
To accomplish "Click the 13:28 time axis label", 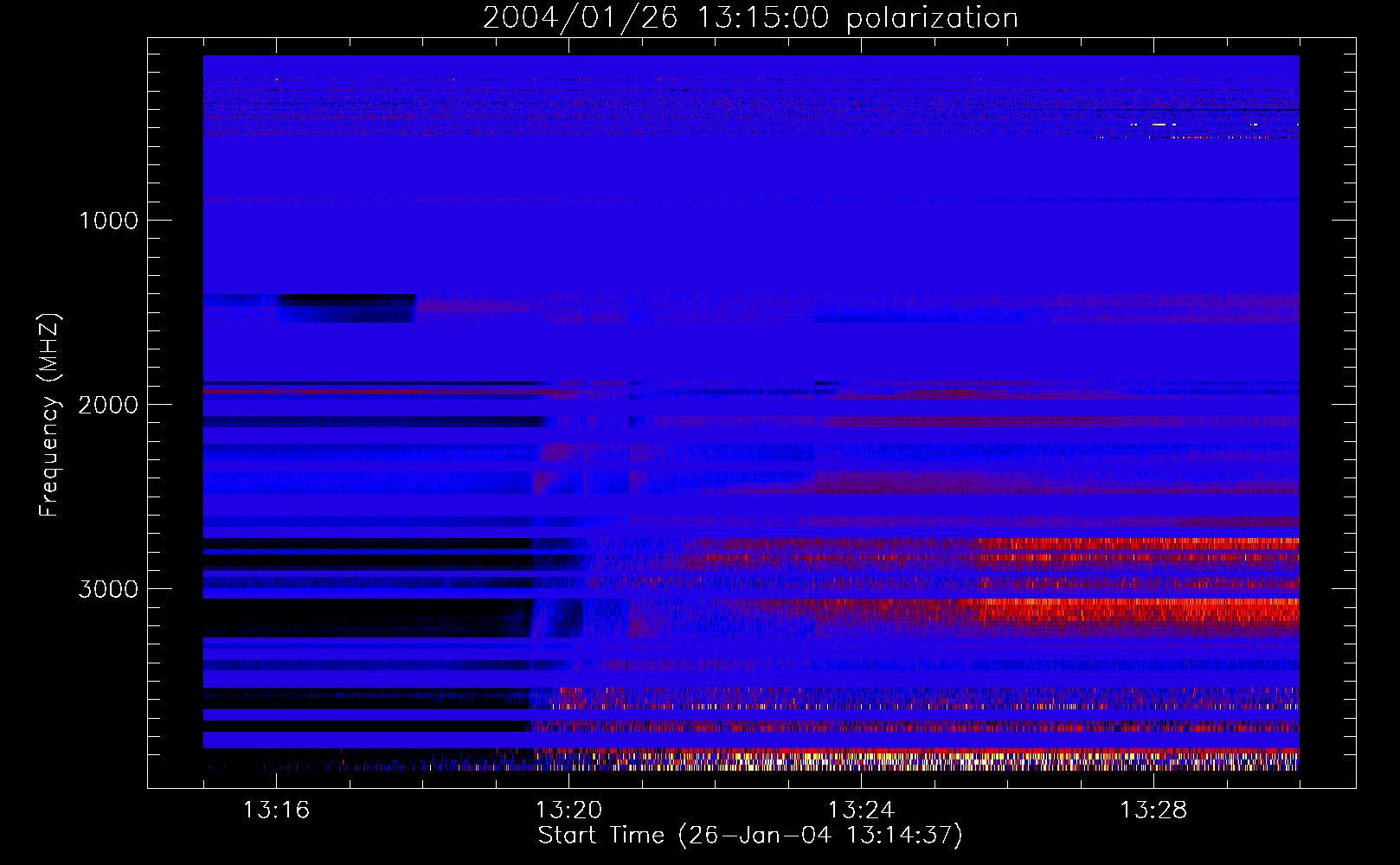I will click(1153, 811).
